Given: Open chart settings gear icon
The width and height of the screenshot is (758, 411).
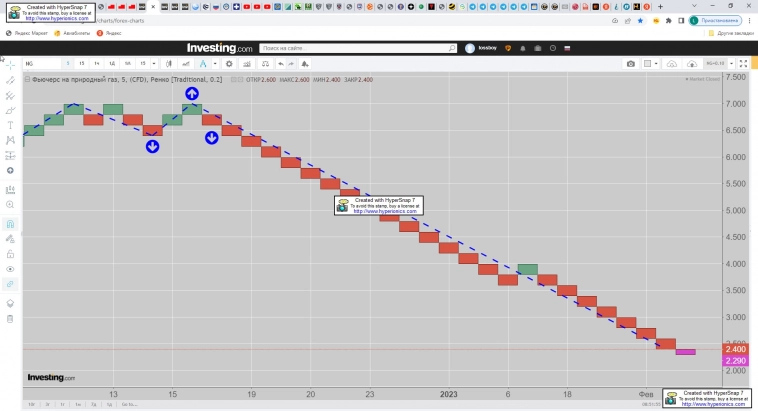Looking at the screenshot, I should pos(229,64).
